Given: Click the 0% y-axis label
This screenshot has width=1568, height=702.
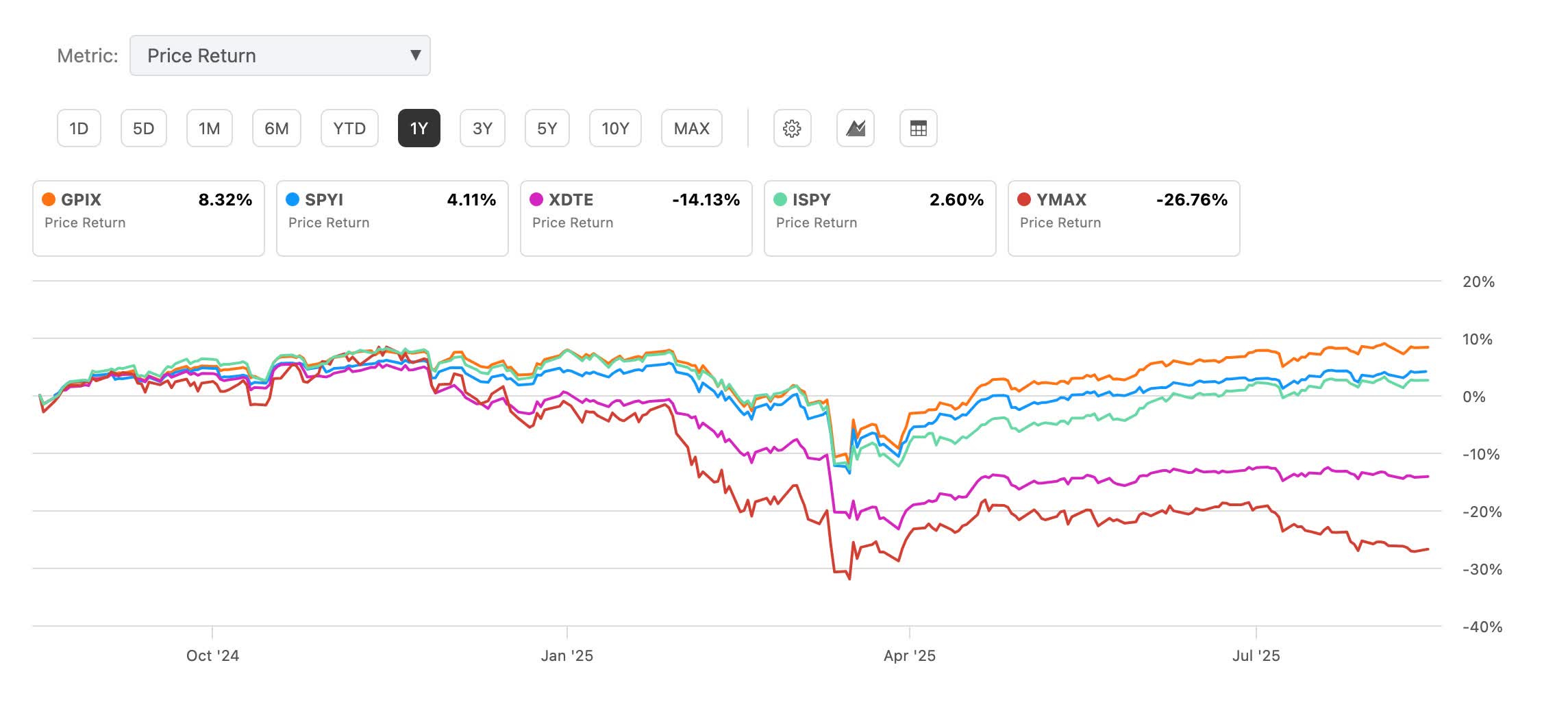Looking at the screenshot, I should point(1474,397).
